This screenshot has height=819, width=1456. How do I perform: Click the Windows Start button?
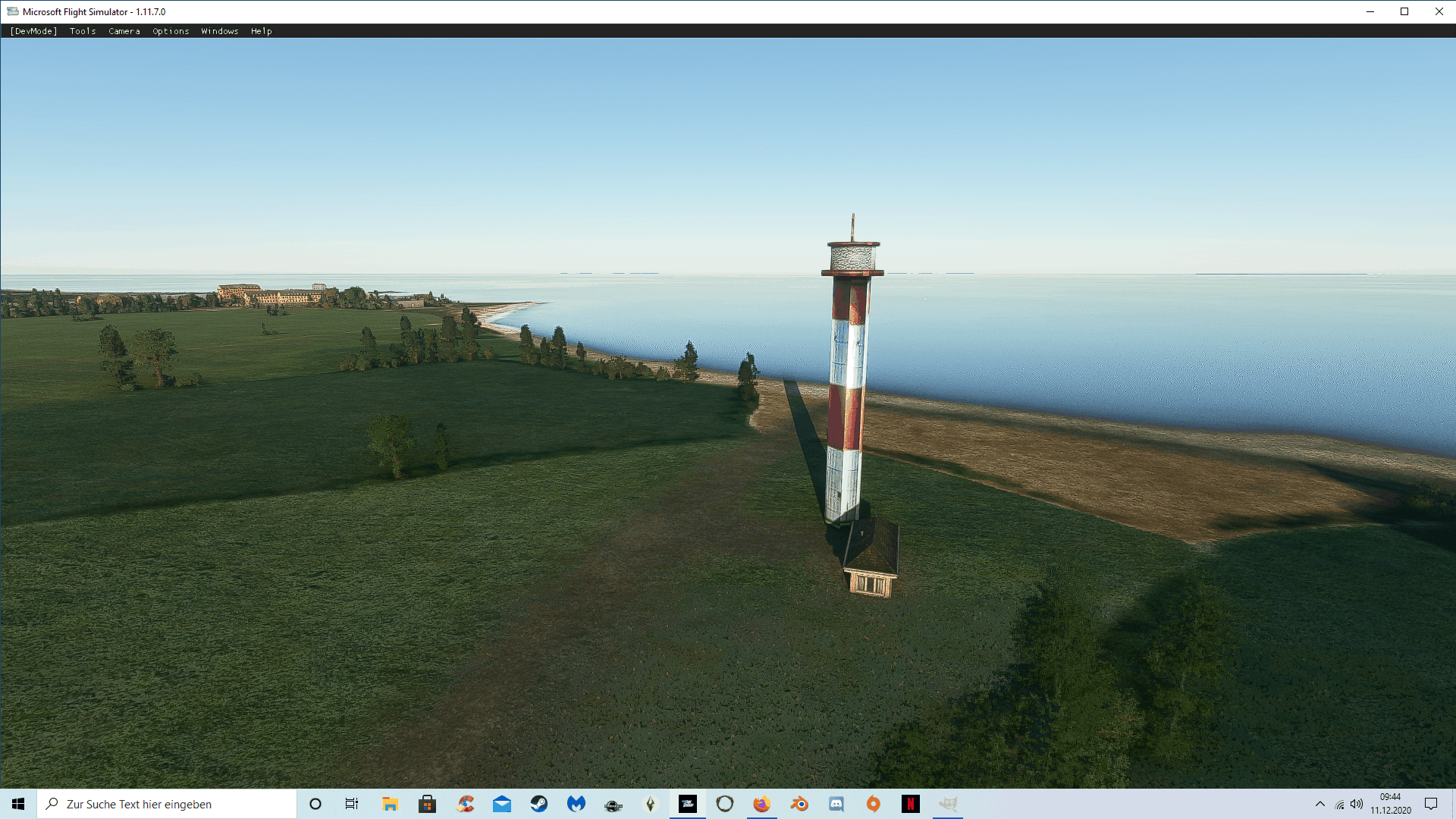(18, 804)
